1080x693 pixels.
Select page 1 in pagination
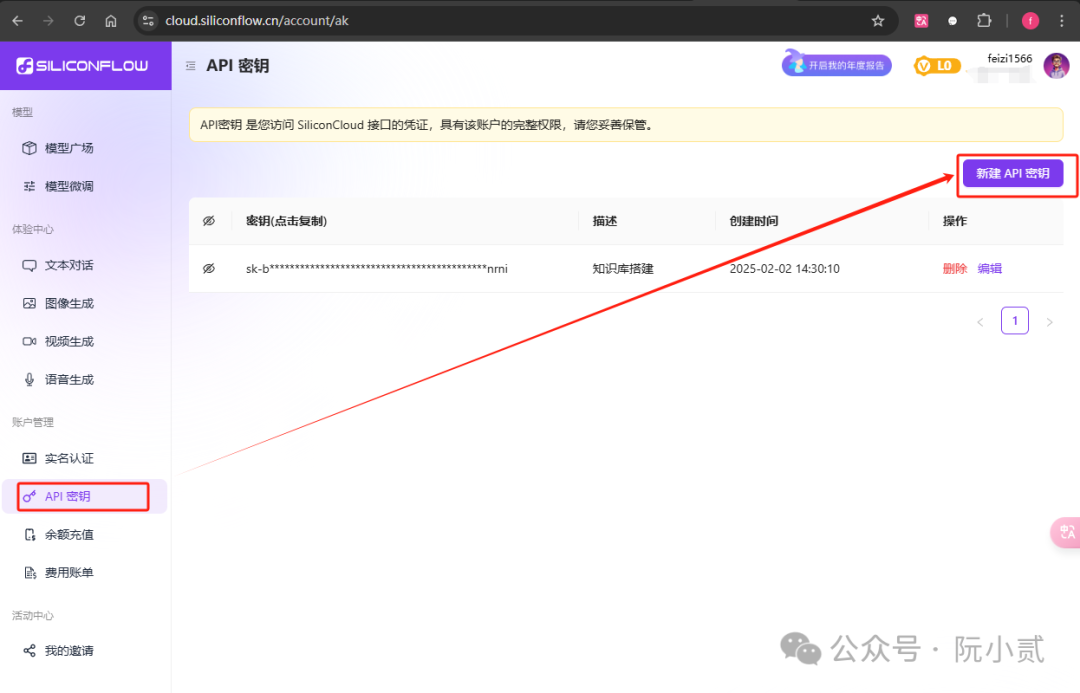pyautogui.click(x=1015, y=320)
